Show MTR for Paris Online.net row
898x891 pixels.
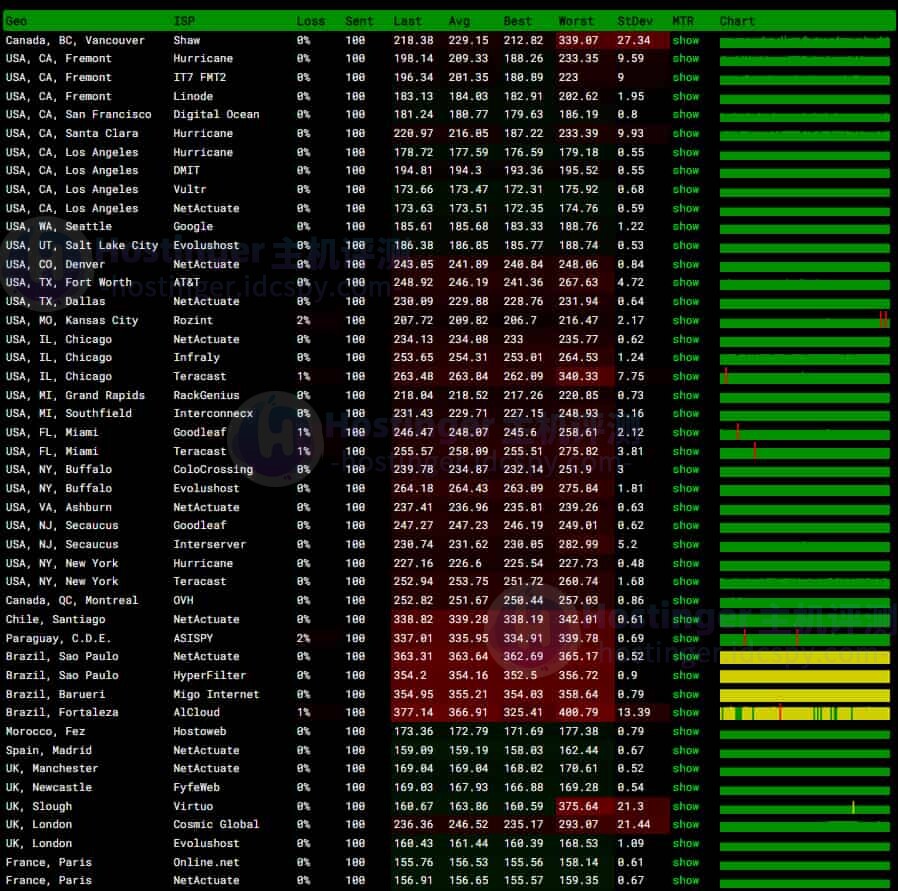click(x=685, y=862)
